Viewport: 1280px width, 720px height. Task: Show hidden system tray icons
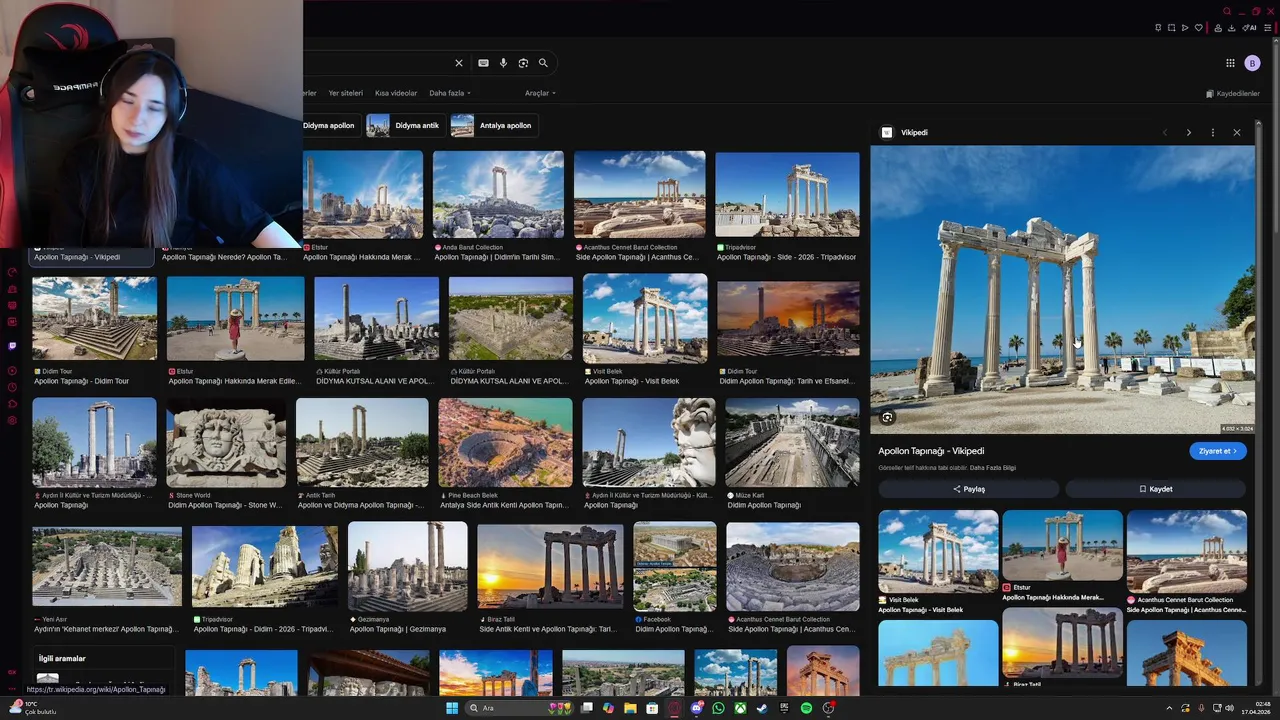(x=1169, y=708)
